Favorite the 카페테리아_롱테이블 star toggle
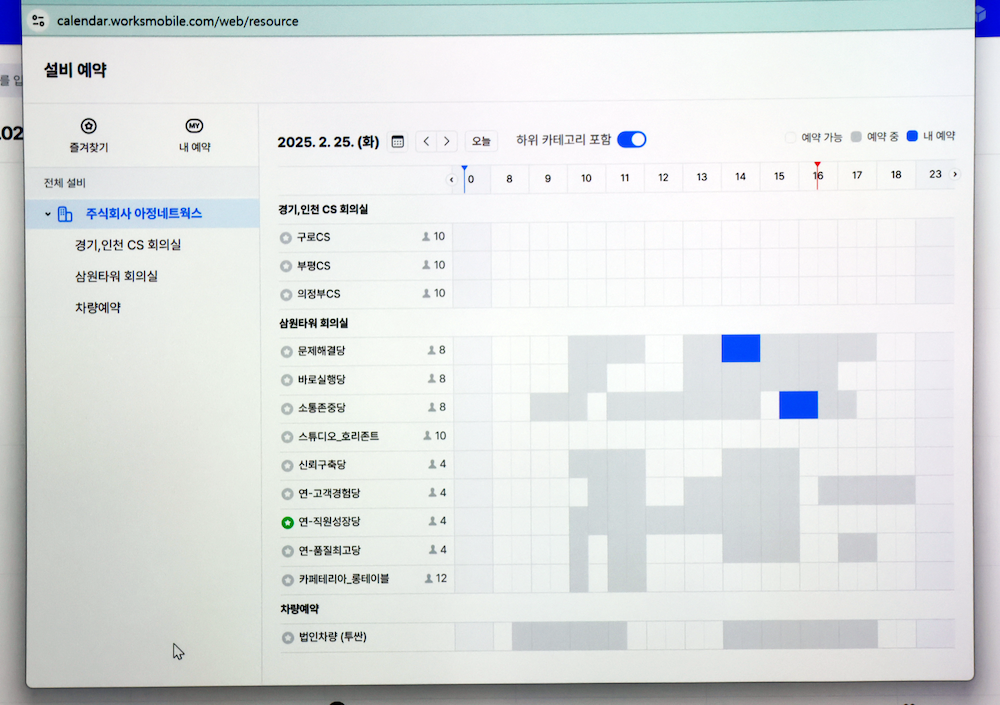 [x=287, y=580]
